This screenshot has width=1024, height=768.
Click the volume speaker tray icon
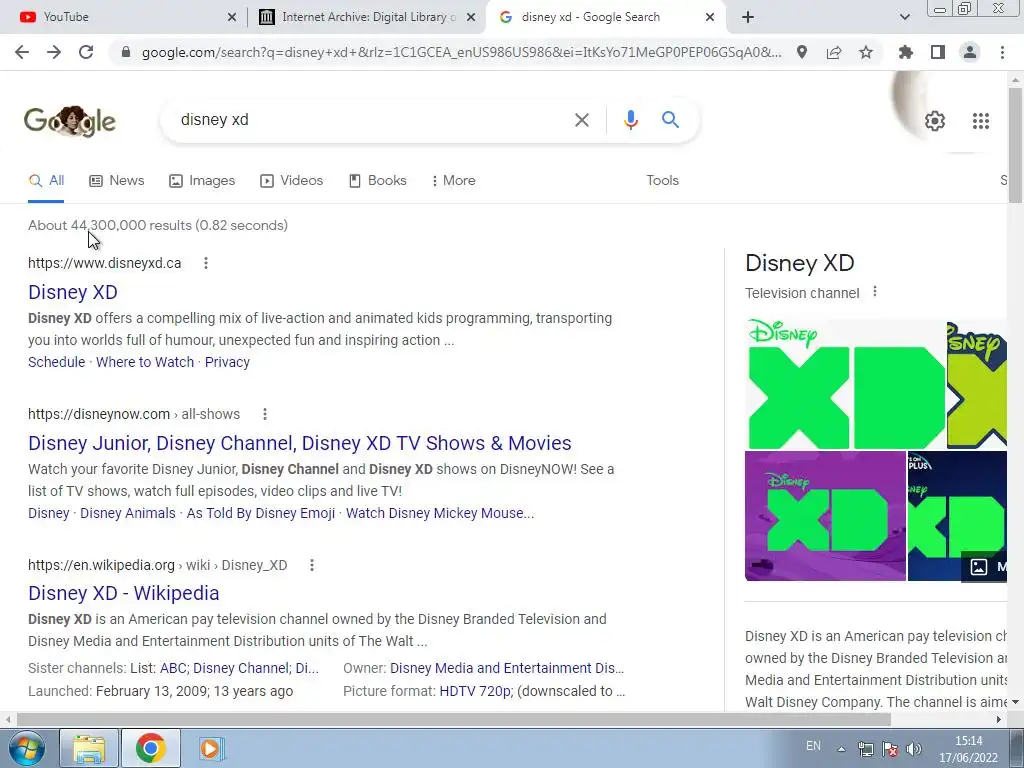(914, 749)
